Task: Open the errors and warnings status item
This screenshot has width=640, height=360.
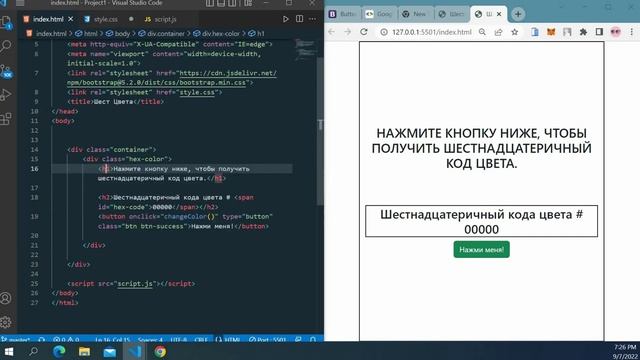Action: tap(66, 340)
